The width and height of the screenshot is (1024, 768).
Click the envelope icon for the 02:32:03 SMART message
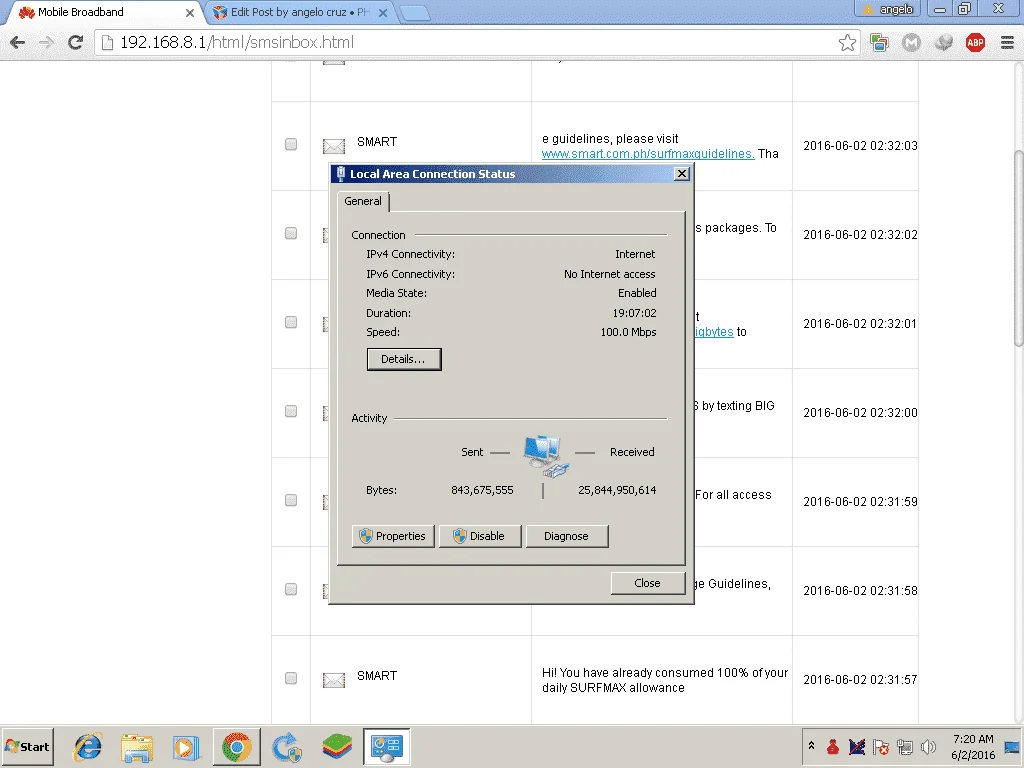tap(334, 145)
